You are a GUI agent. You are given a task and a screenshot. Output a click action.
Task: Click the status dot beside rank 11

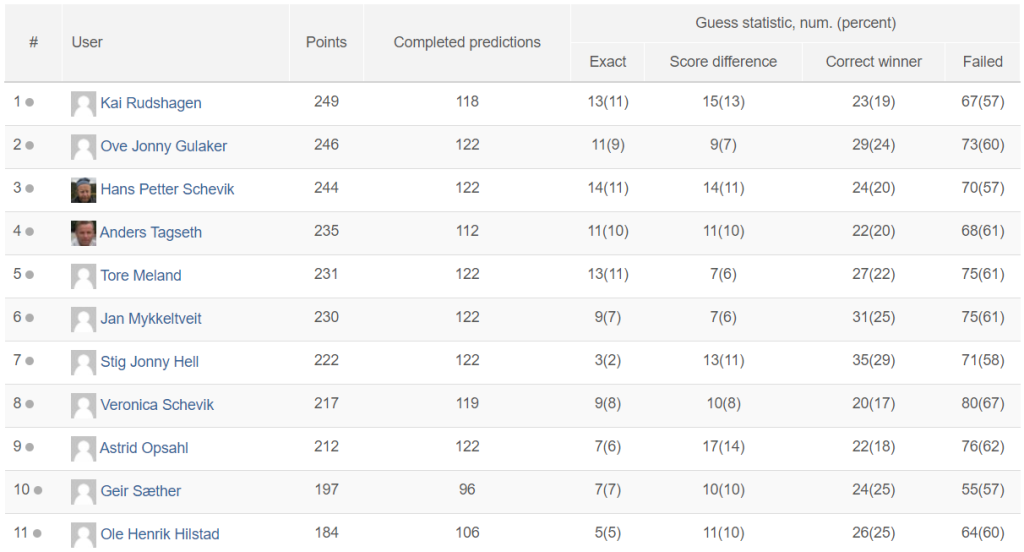tap(37, 534)
